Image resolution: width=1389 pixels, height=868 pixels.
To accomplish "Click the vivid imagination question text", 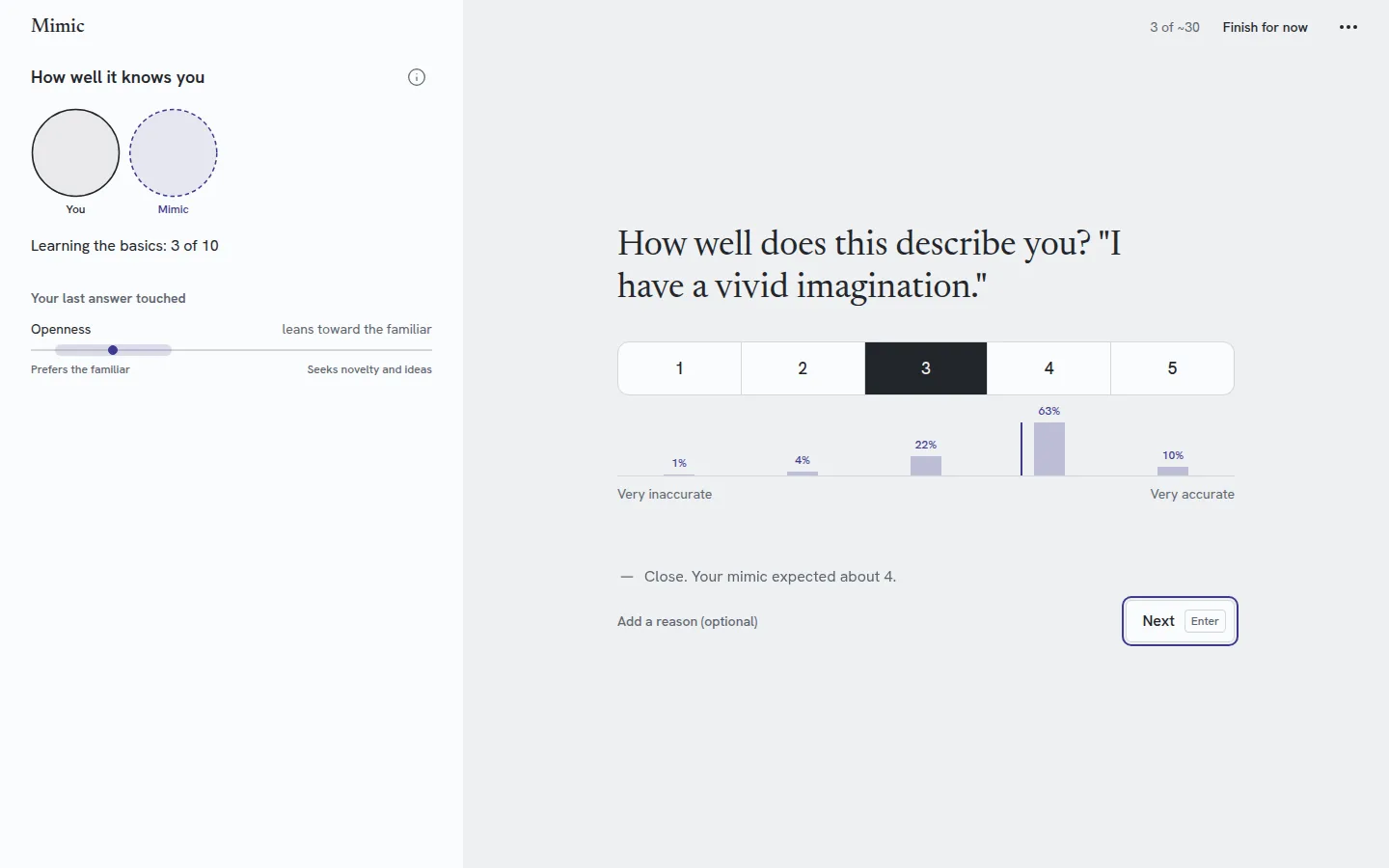I will tap(869, 264).
